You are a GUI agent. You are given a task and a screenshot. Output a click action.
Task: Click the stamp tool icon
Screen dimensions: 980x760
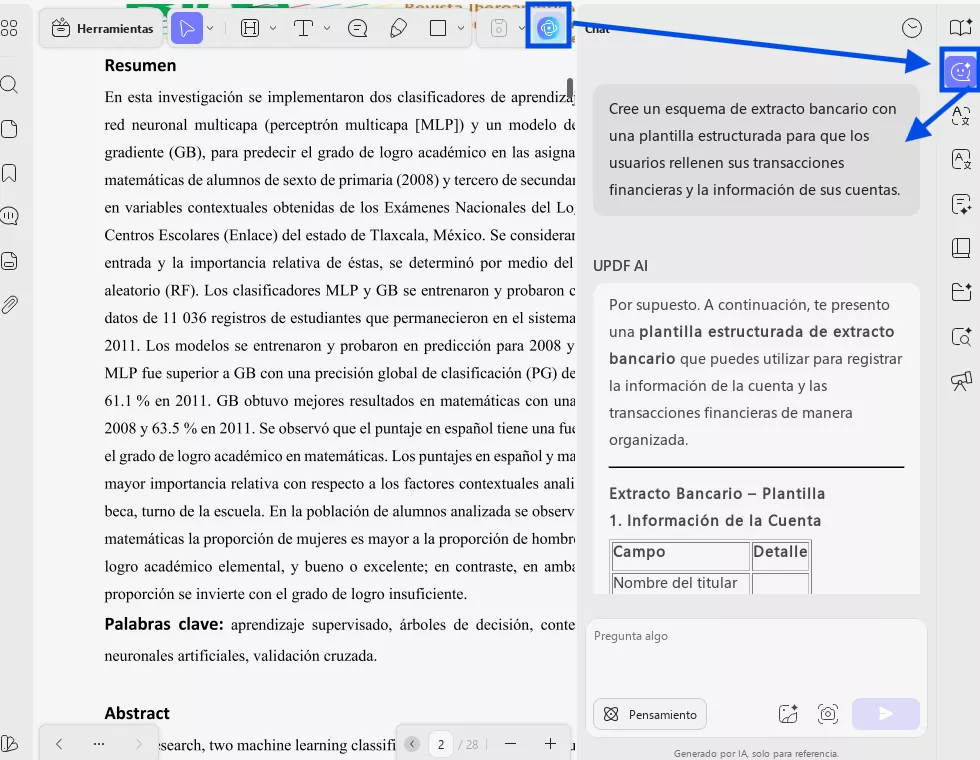[499, 28]
